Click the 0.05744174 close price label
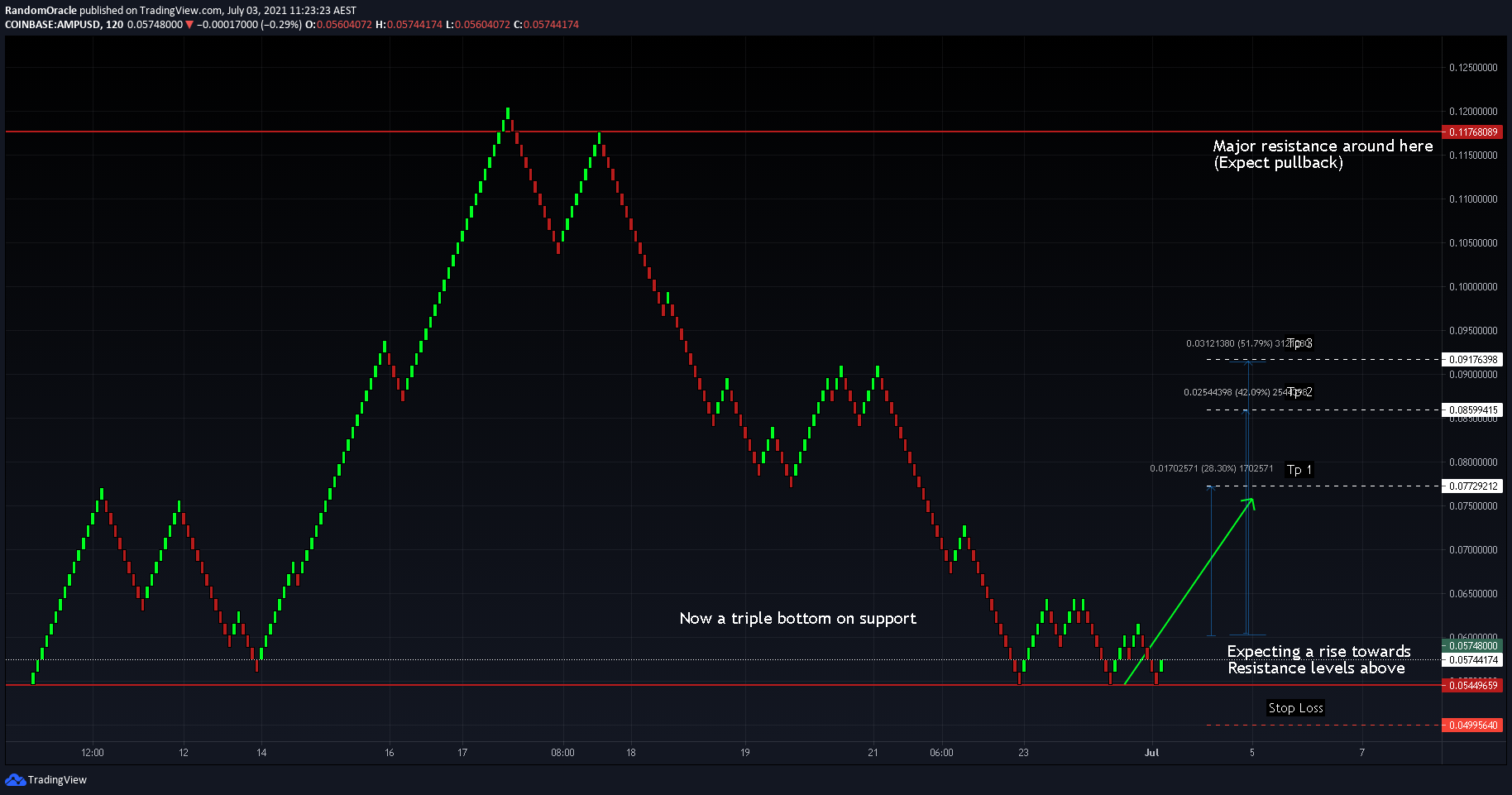The image size is (1512, 795). pos(1472,659)
